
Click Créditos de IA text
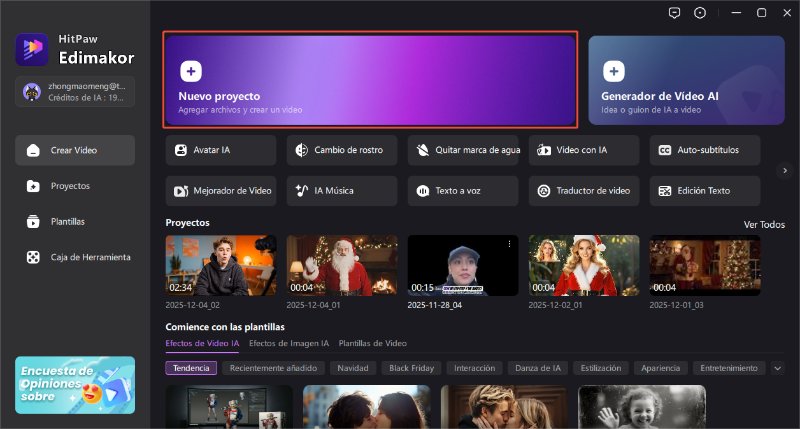[86, 97]
